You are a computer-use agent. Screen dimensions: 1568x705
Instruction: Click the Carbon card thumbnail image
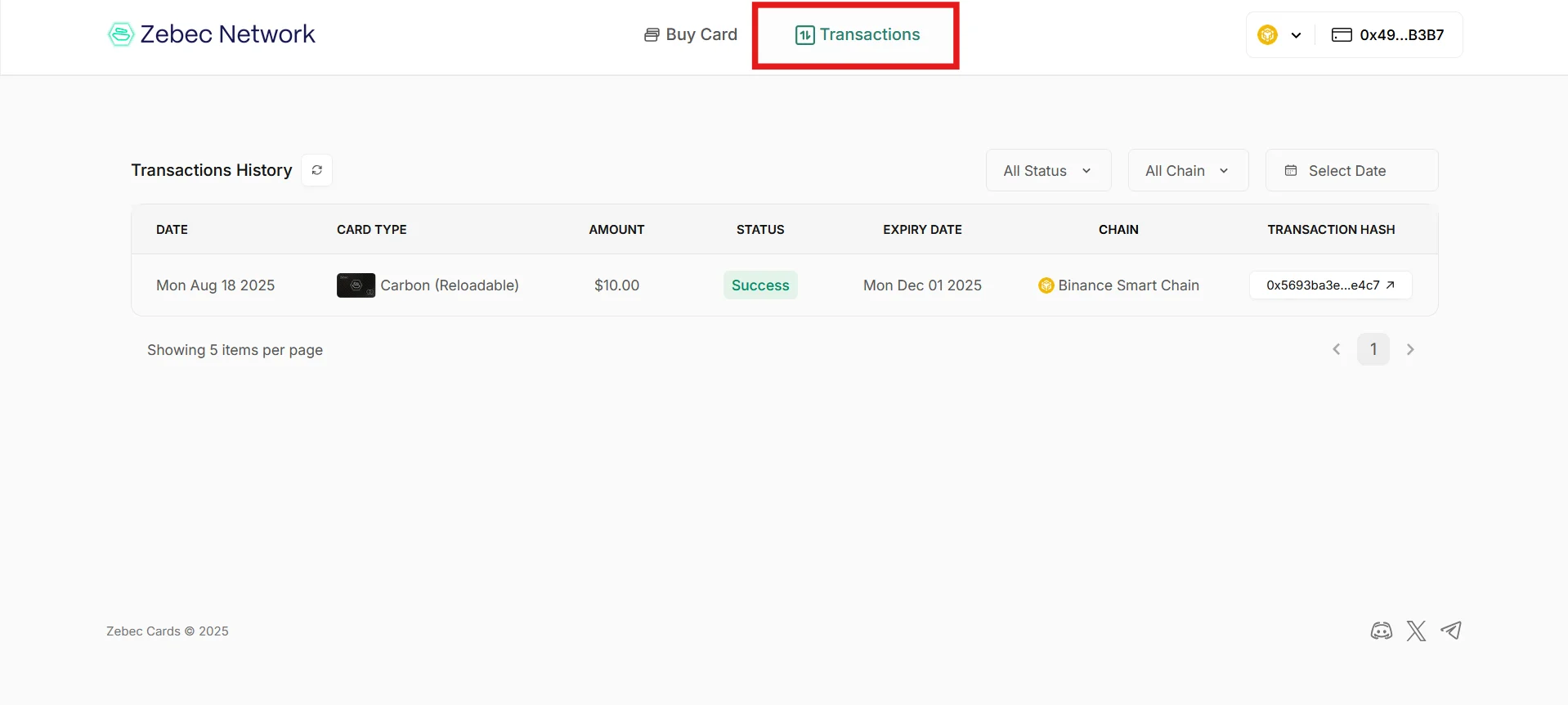coord(356,285)
